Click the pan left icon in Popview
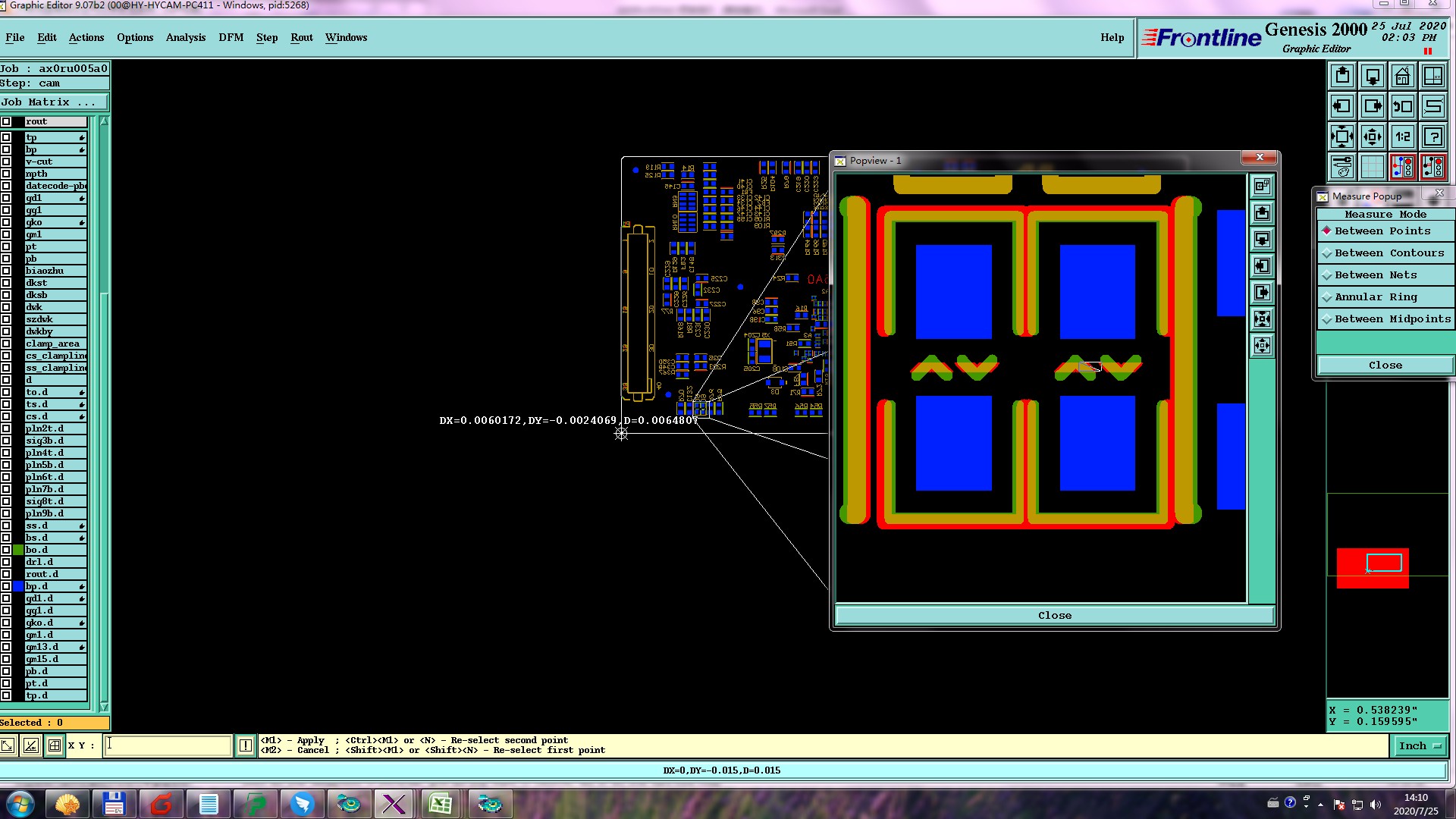Viewport: 1456px width, 819px height. [1262, 266]
